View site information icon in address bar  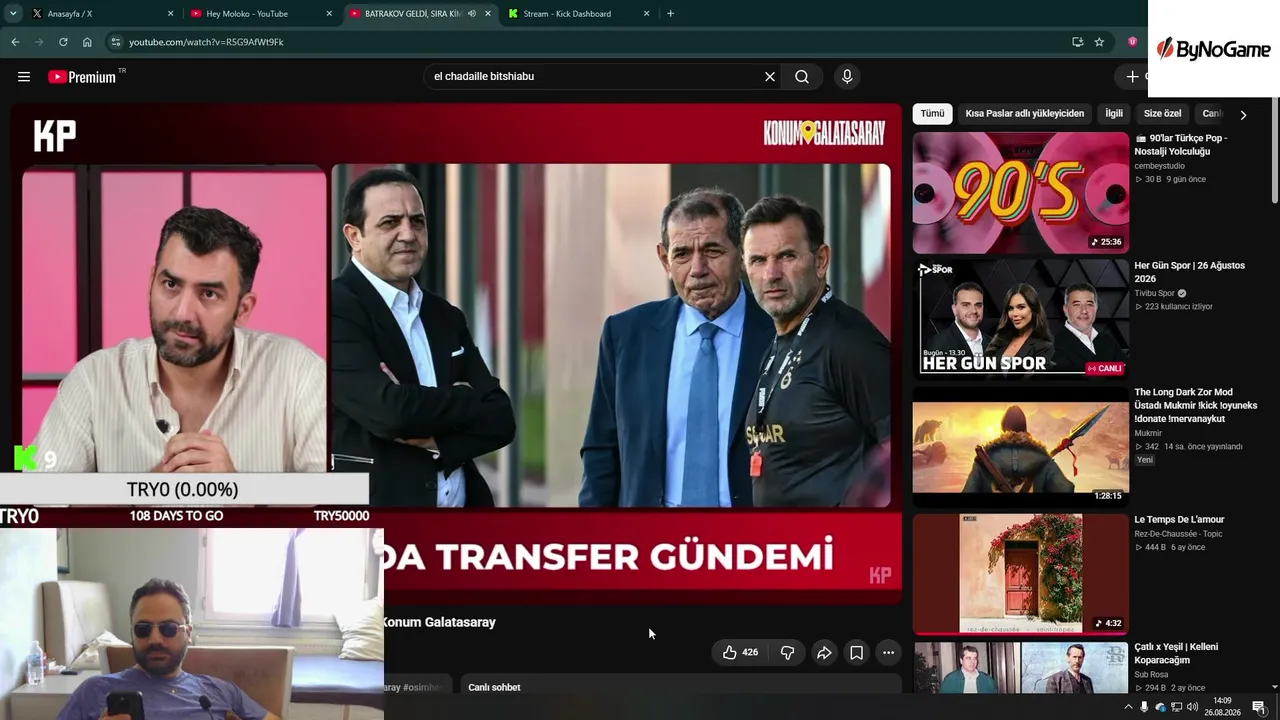115,42
